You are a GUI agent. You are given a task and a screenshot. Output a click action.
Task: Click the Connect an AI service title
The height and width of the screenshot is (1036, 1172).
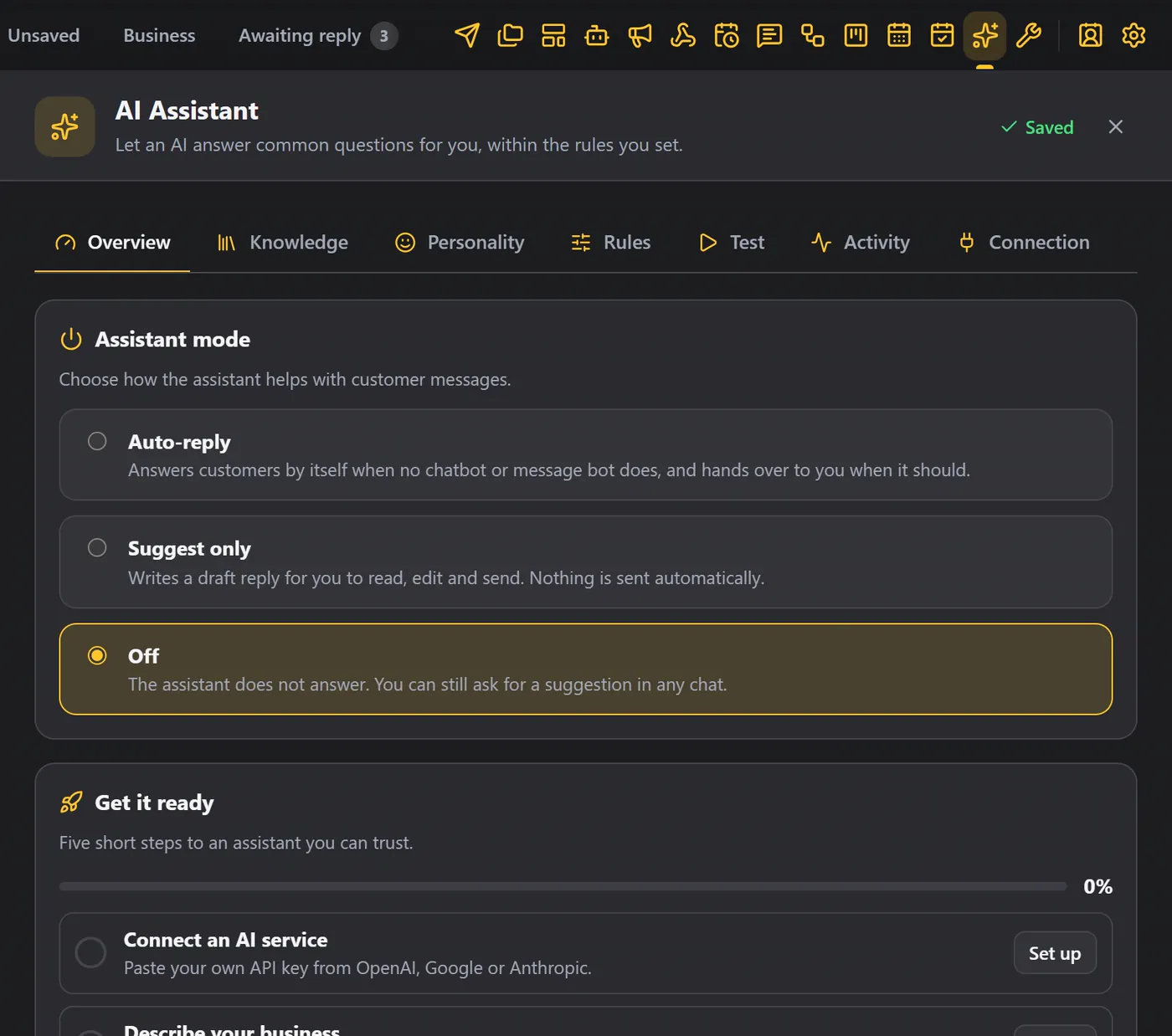coord(225,940)
